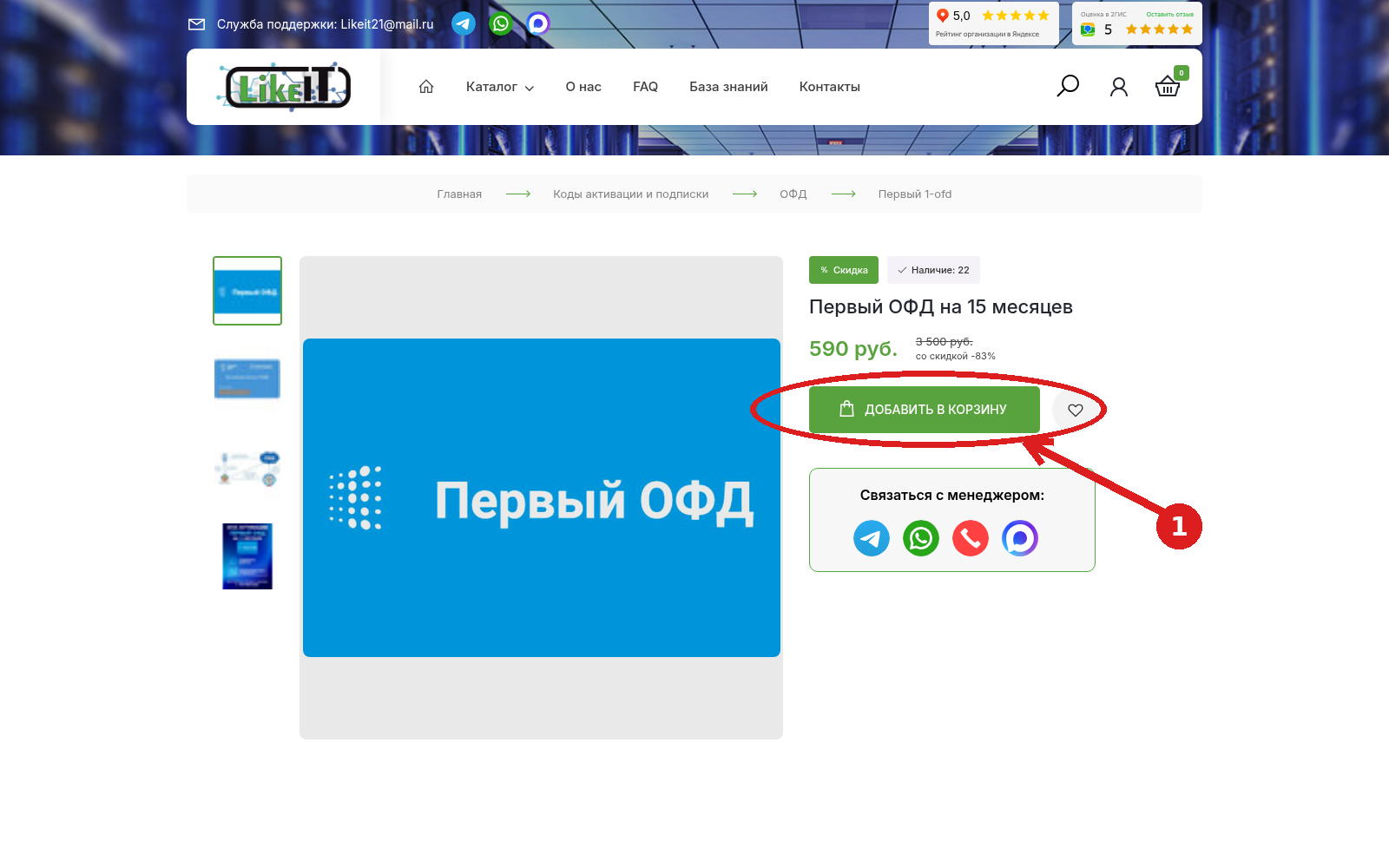Open the Telegram icon in the header

pos(464,23)
